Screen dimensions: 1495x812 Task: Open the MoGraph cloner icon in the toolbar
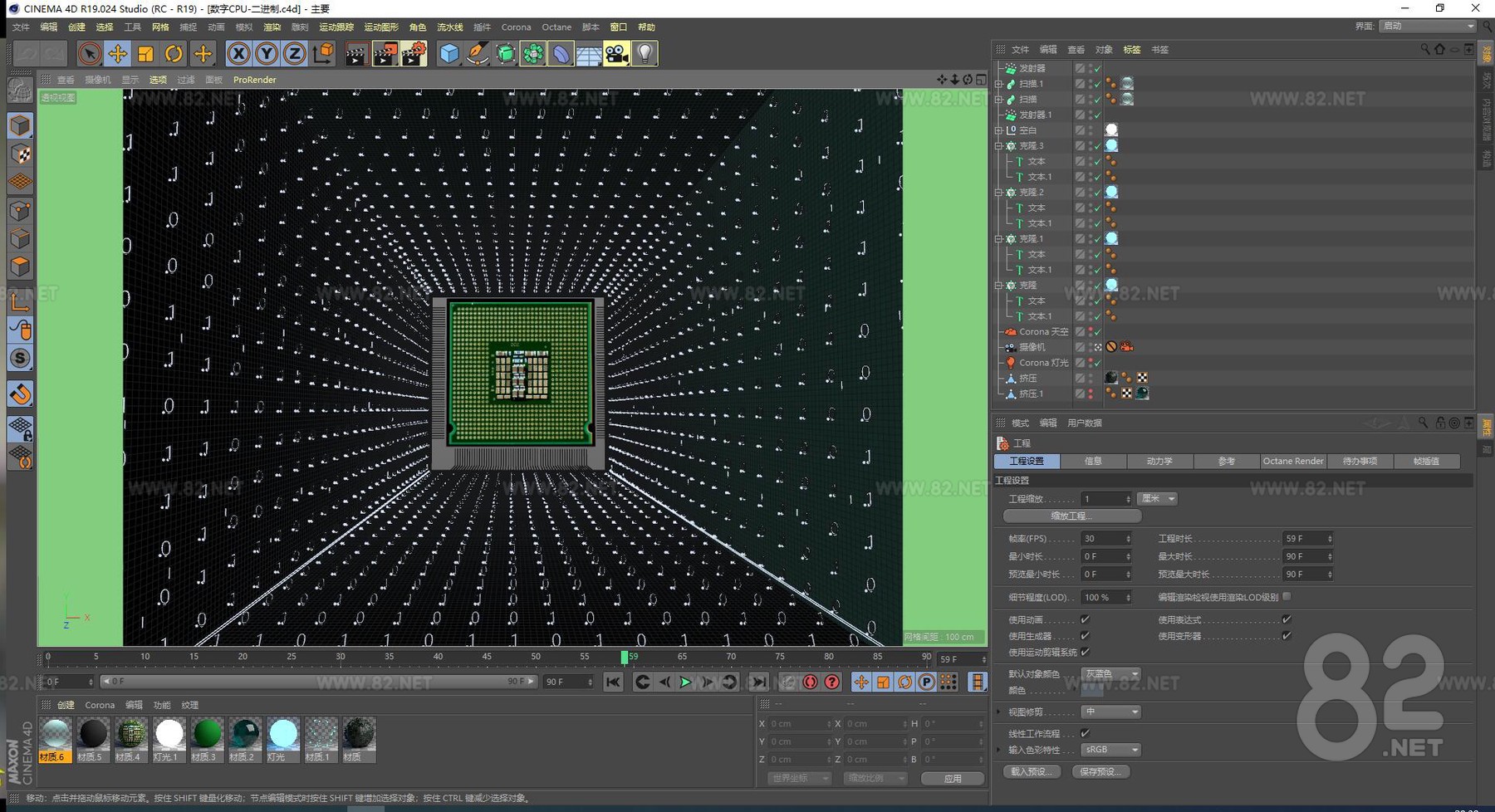coord(533,54)
